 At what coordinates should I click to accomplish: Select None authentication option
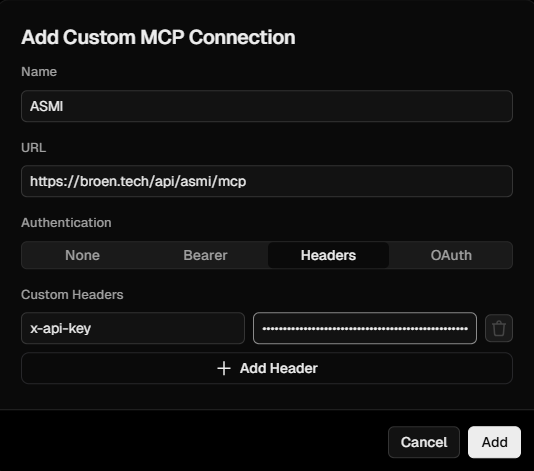[82, 255]
